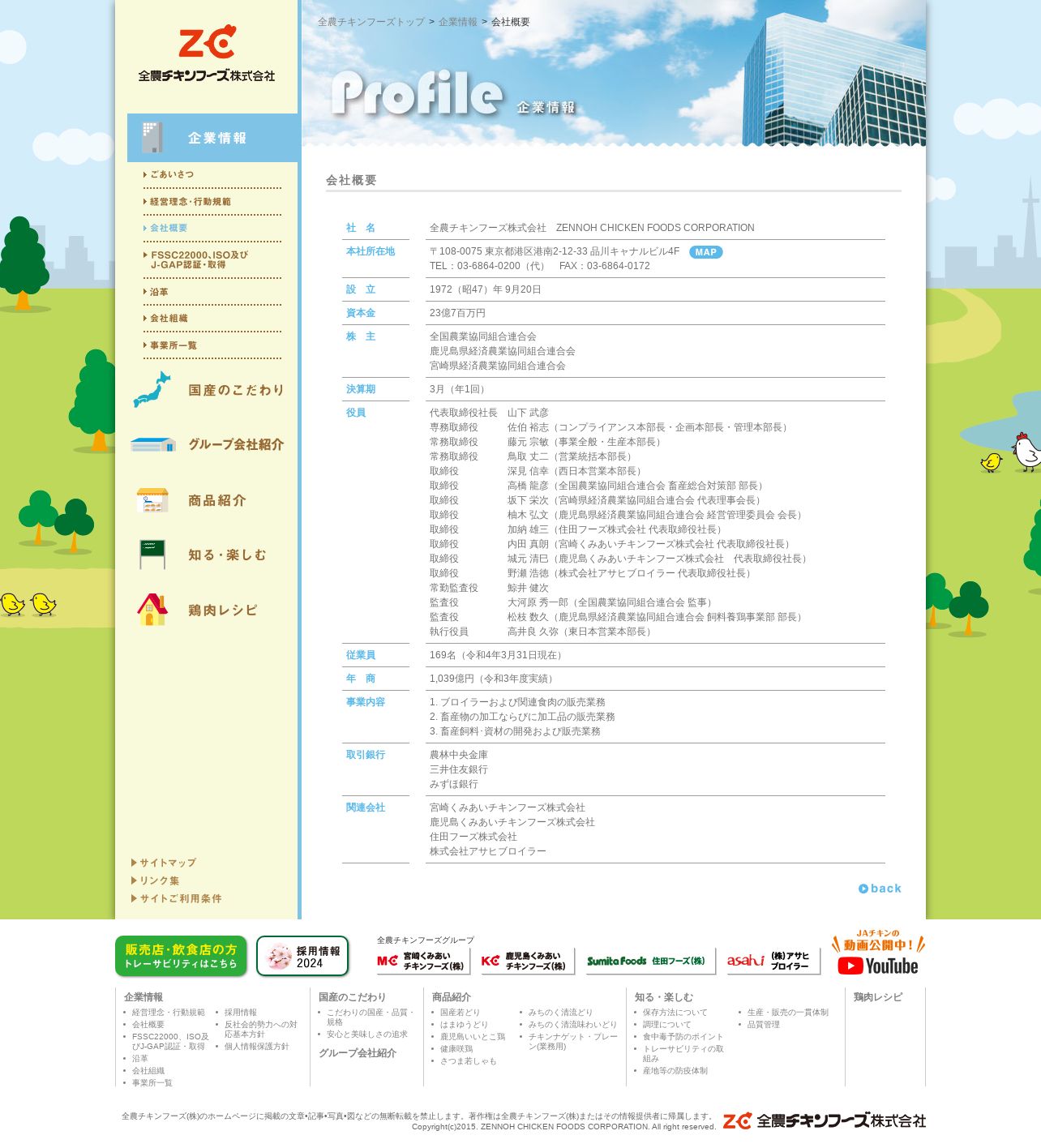This screenshot has height=1148, width=1041.
Task: Open footer link 健康咲鶏
Action: (x=456, y=1049)
